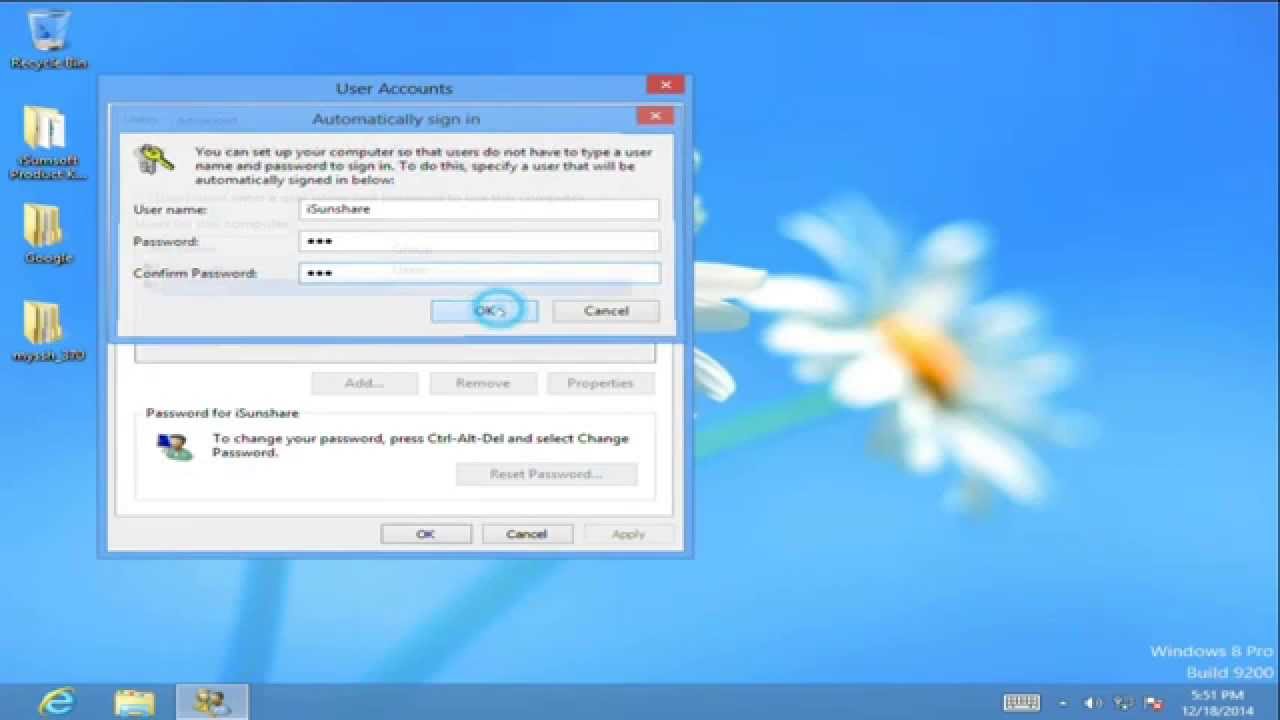Open File Explorer from the taskbar
Viewport: 1280px width, 720px height.
(134, 702)
